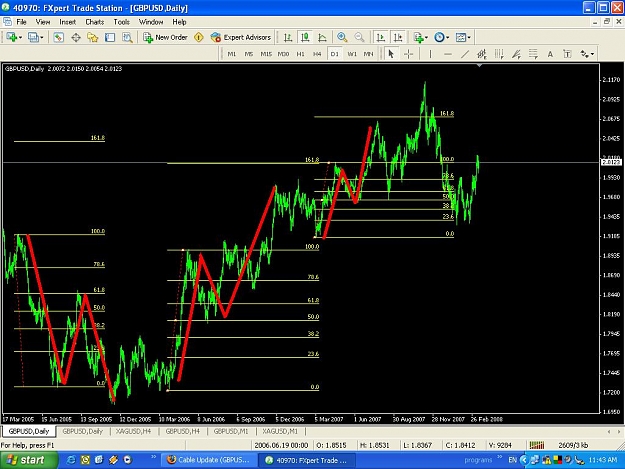Switch to the XAGUSD,M1 chart tab
Screen dimensions: 625x469
tap(280, 431)
